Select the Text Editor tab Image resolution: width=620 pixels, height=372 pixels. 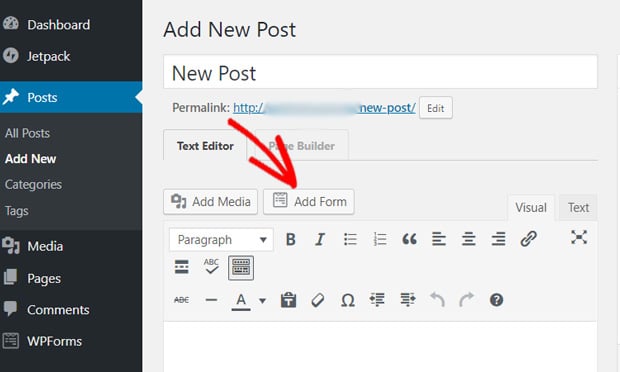point(205,146)
